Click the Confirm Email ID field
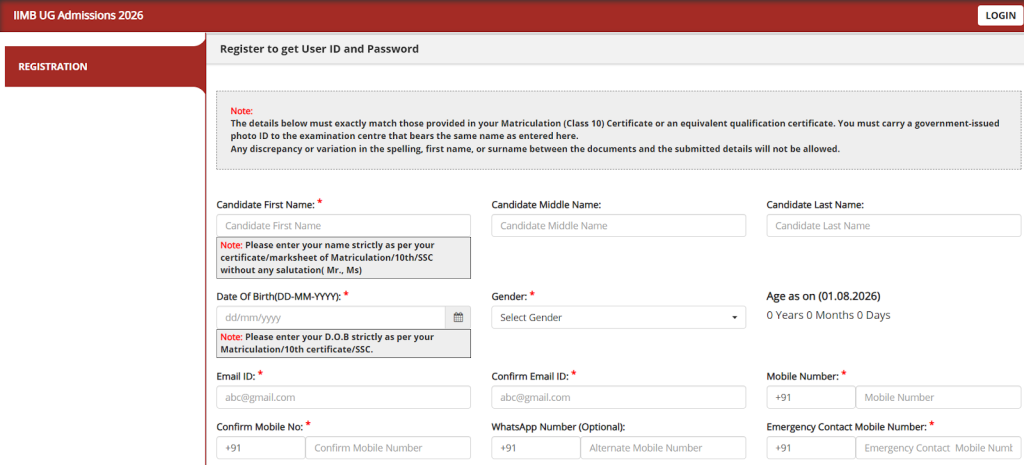The image size is (1024, 465). 618,397
